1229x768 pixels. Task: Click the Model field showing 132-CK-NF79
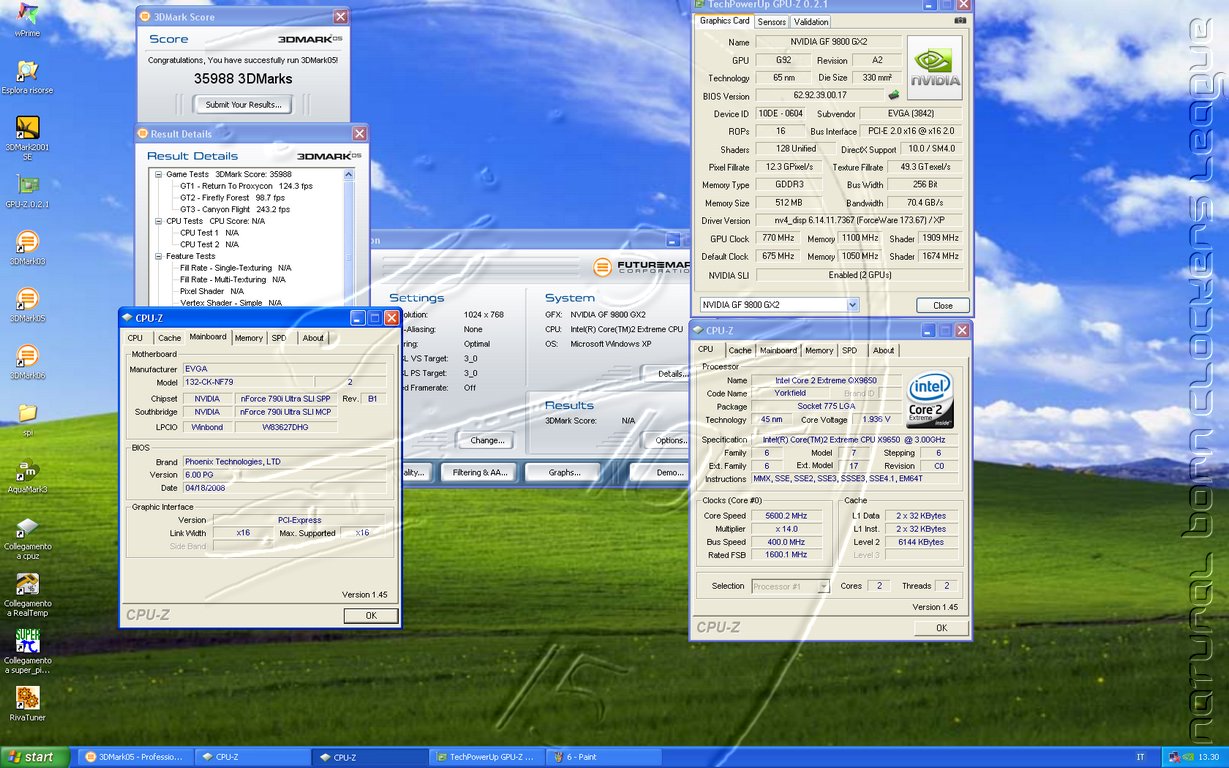(248, 382)
